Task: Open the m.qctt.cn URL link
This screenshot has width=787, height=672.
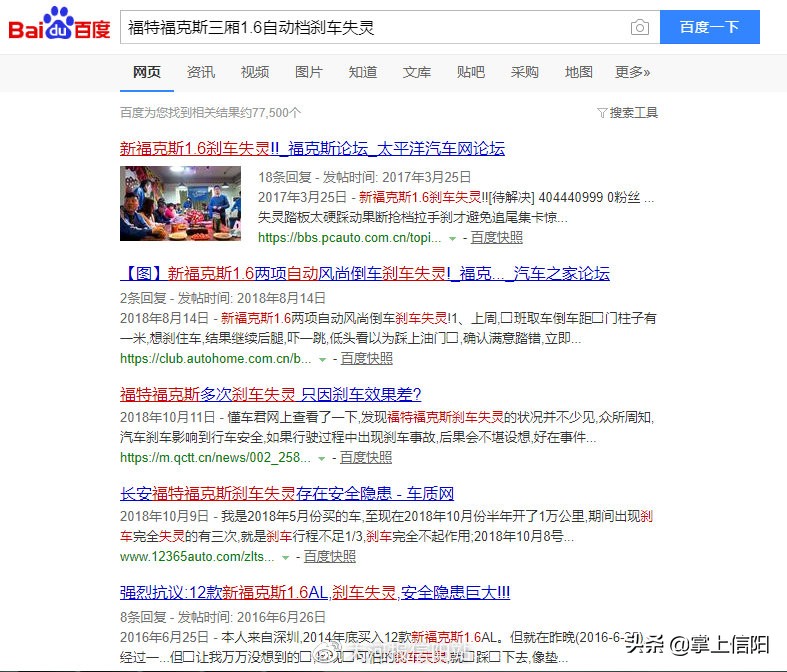Action: click(x=215, y=457)
